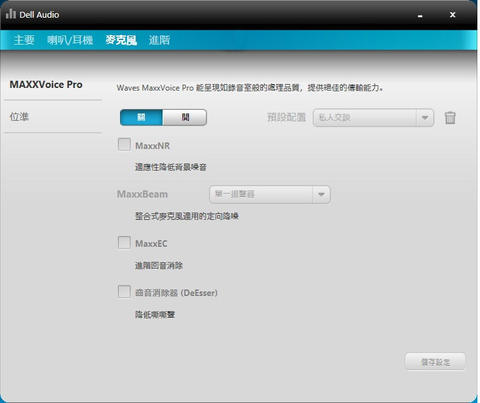
Task: Click the trash icon to delete preset
Action: 450,118
